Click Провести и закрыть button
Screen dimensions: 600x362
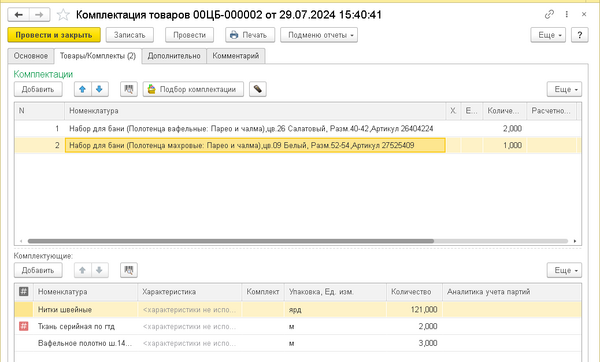[x=54, y=35]
